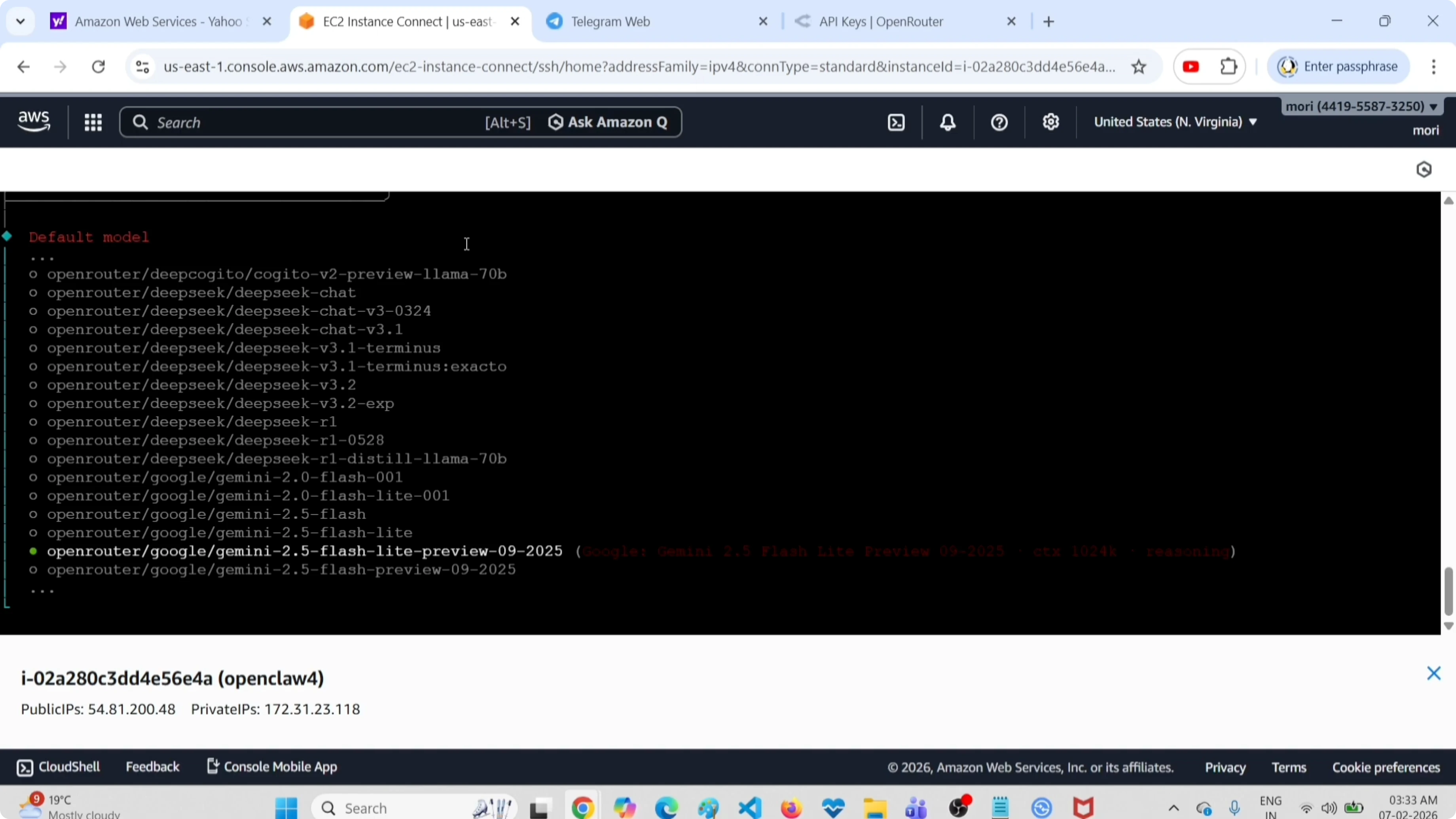
Task: Choose openrouter/deepseek/deepseek-v3.2 model option
Action: tap(201, 385)
